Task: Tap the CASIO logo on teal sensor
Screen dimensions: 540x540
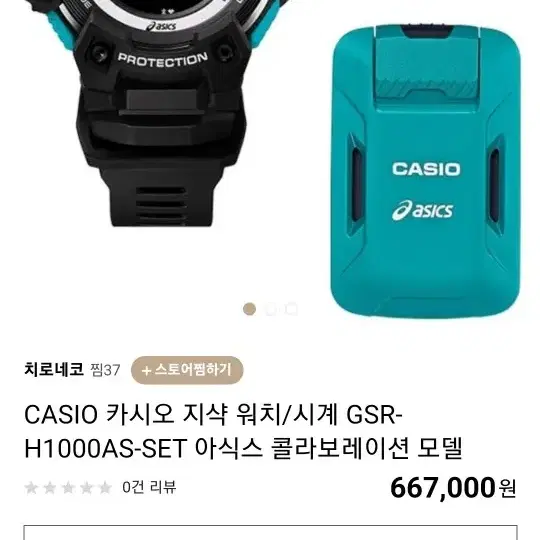Action: (426, 169)
